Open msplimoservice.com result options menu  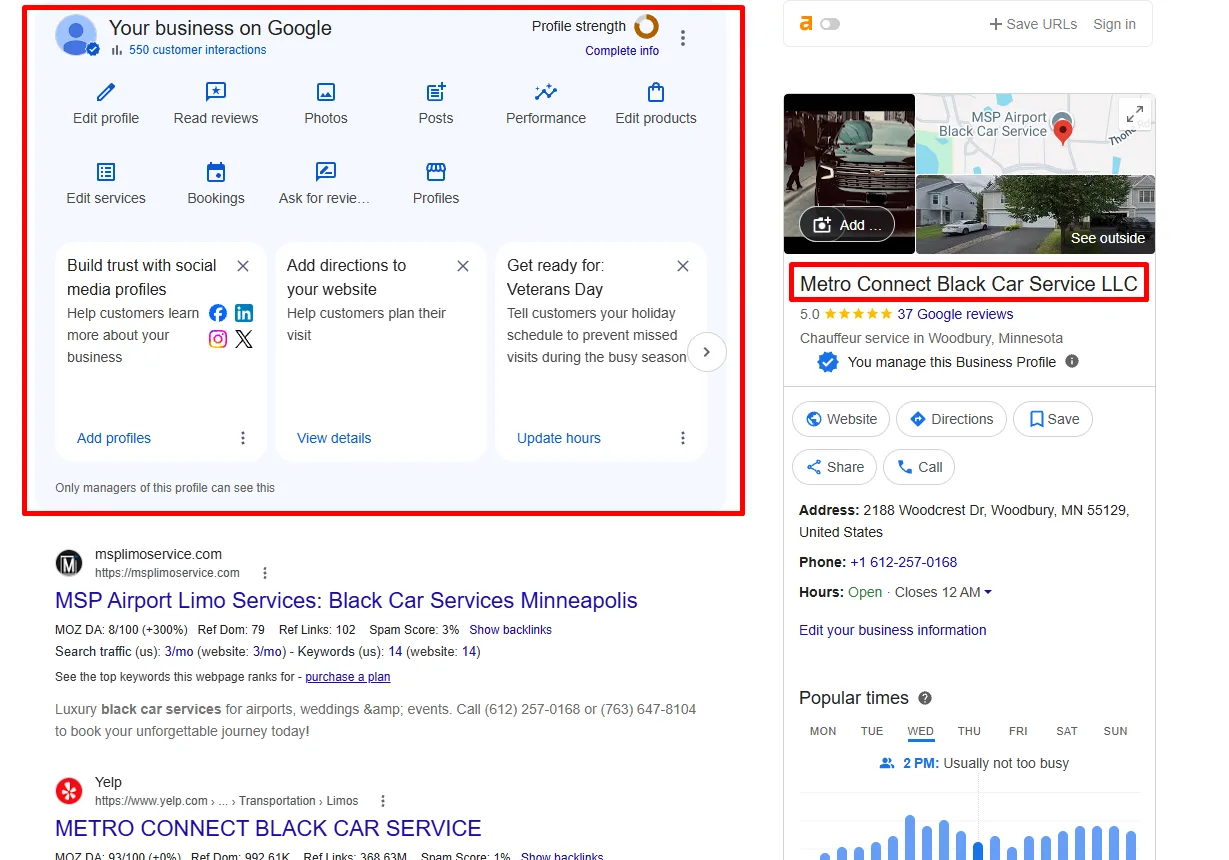click(265, 573)
